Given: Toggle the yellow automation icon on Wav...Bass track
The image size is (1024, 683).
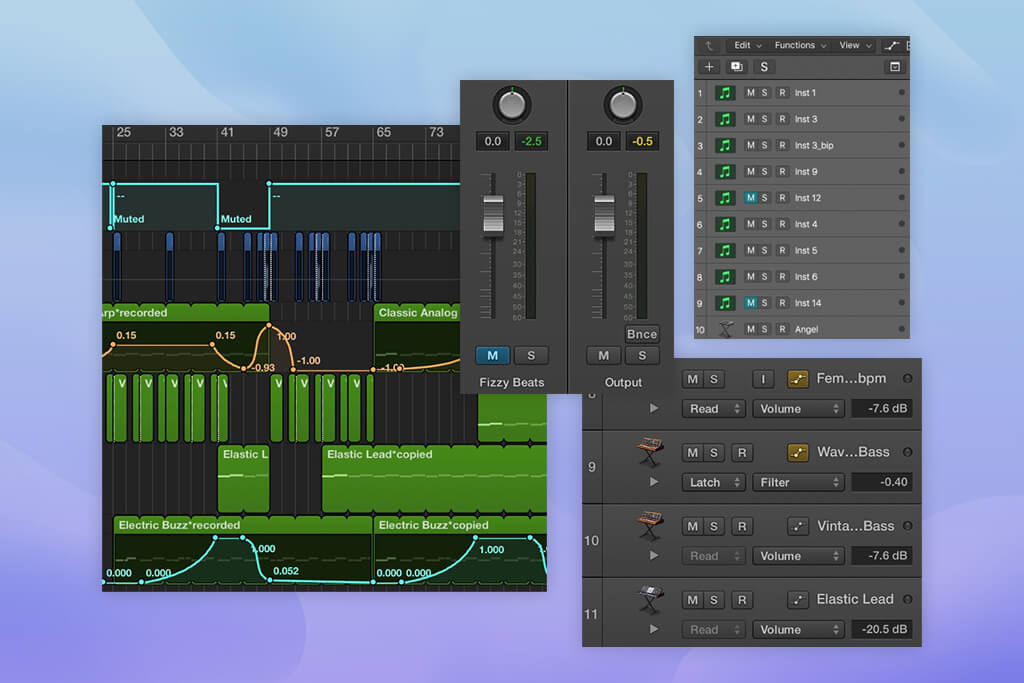Looking at the screenshot, I should click(x=797, y=453).
